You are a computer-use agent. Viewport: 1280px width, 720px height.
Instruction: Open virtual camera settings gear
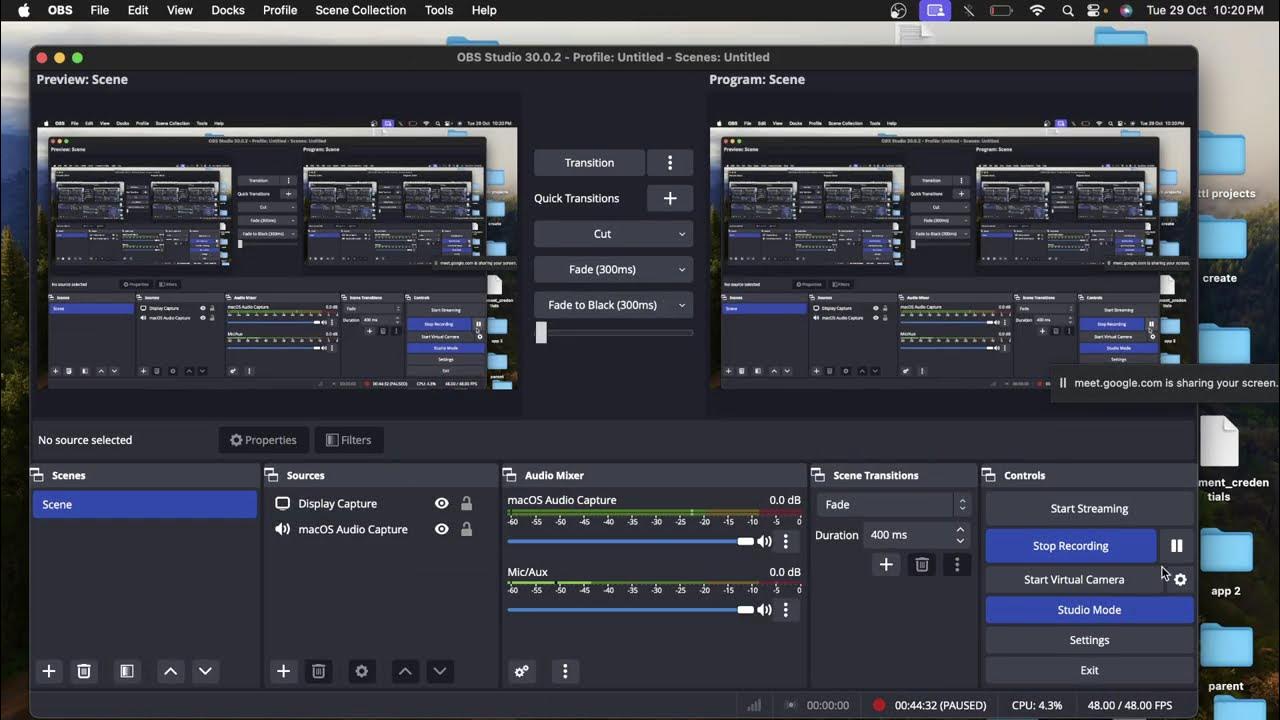coord(1180,580)
